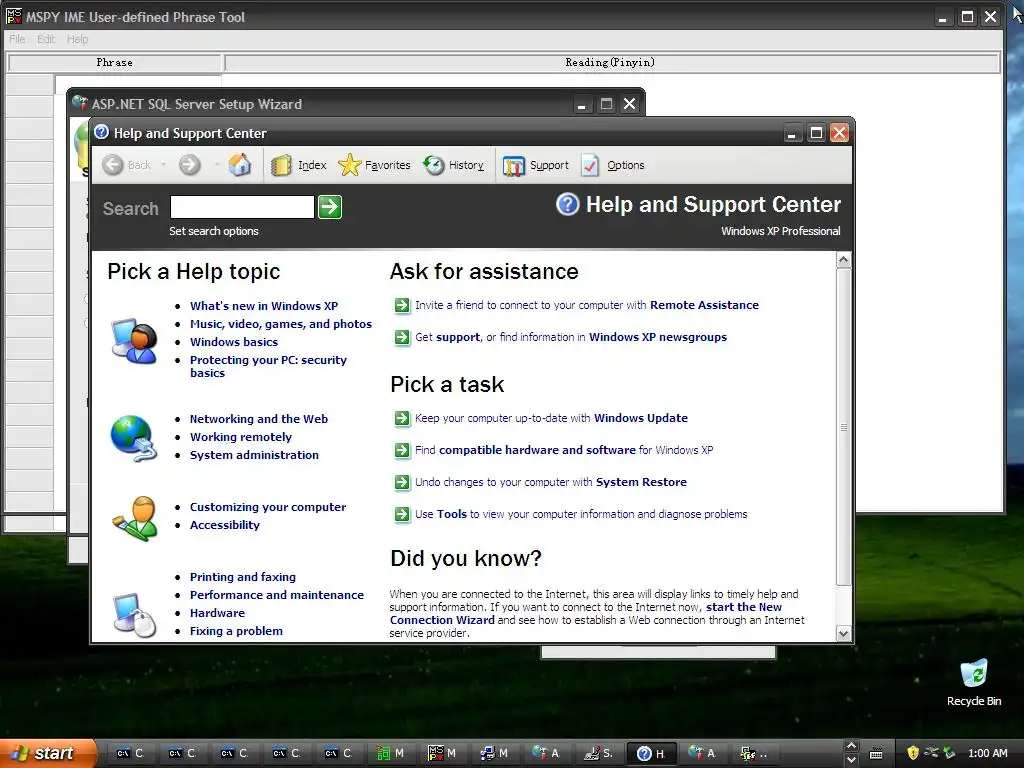This screenshot has width=1024, height=768.
Task: Click the green search go arrow button
Action: [x=330, y=207]
